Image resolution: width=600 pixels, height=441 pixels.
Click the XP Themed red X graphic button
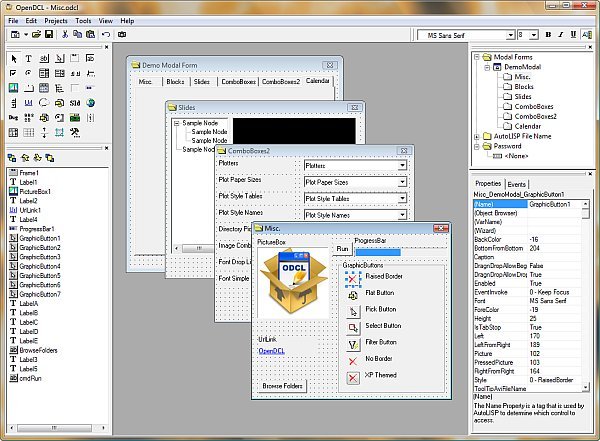(353, 378)
